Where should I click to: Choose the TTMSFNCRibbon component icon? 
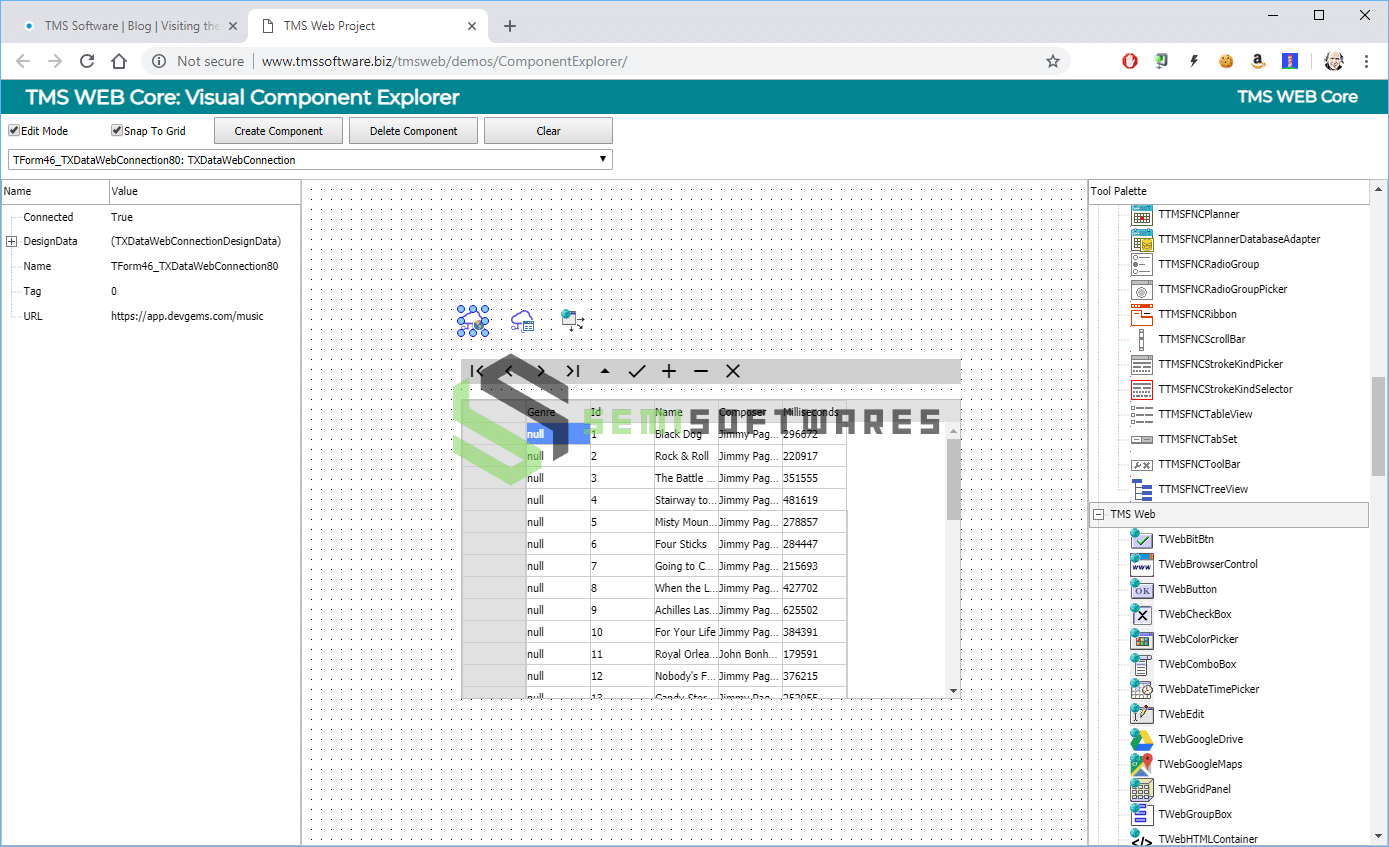[x=1141, y=315]
